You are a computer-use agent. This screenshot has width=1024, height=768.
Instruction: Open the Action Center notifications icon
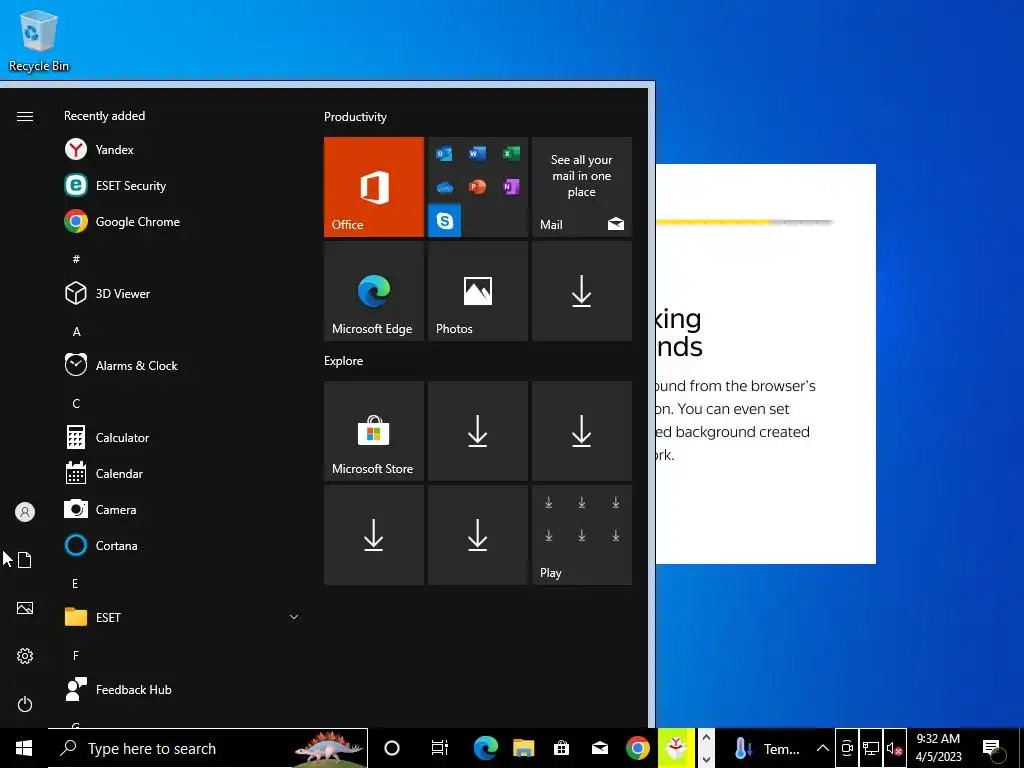[991, 748]
